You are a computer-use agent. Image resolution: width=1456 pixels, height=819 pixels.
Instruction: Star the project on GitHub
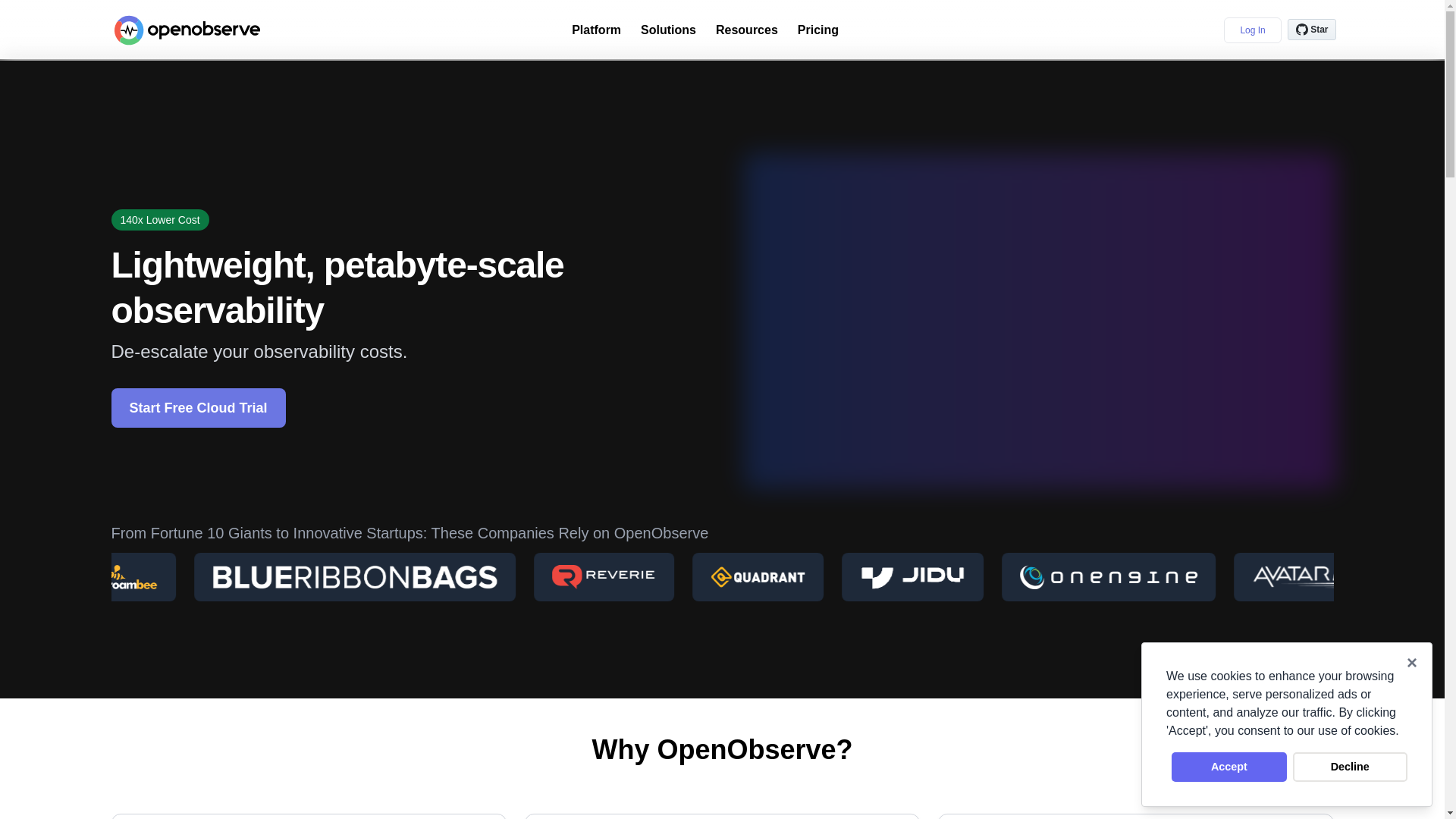1311,30
